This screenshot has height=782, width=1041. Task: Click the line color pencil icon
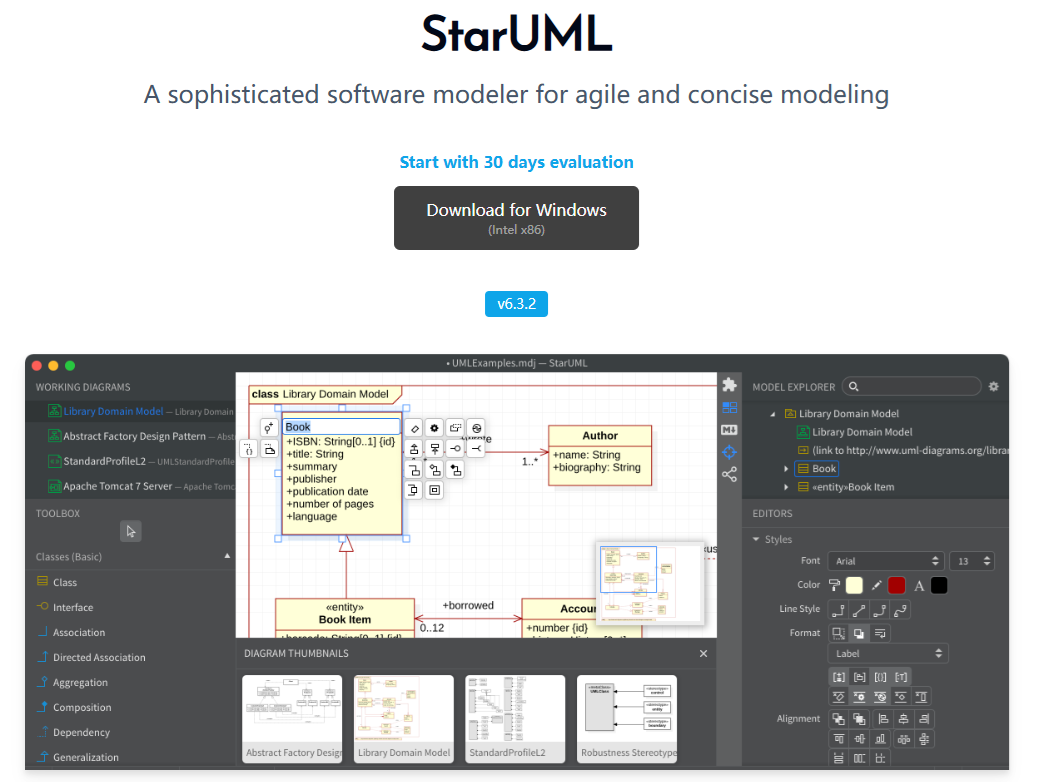876,586
